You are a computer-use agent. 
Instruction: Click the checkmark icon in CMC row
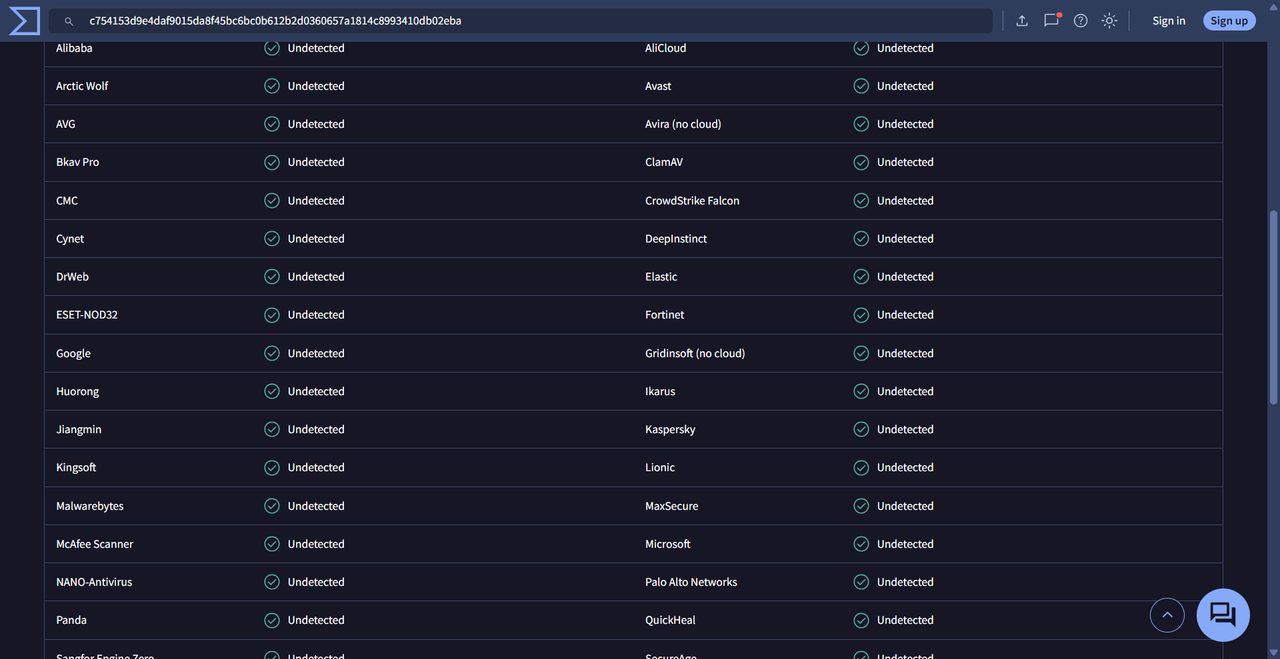coord(272,201)
